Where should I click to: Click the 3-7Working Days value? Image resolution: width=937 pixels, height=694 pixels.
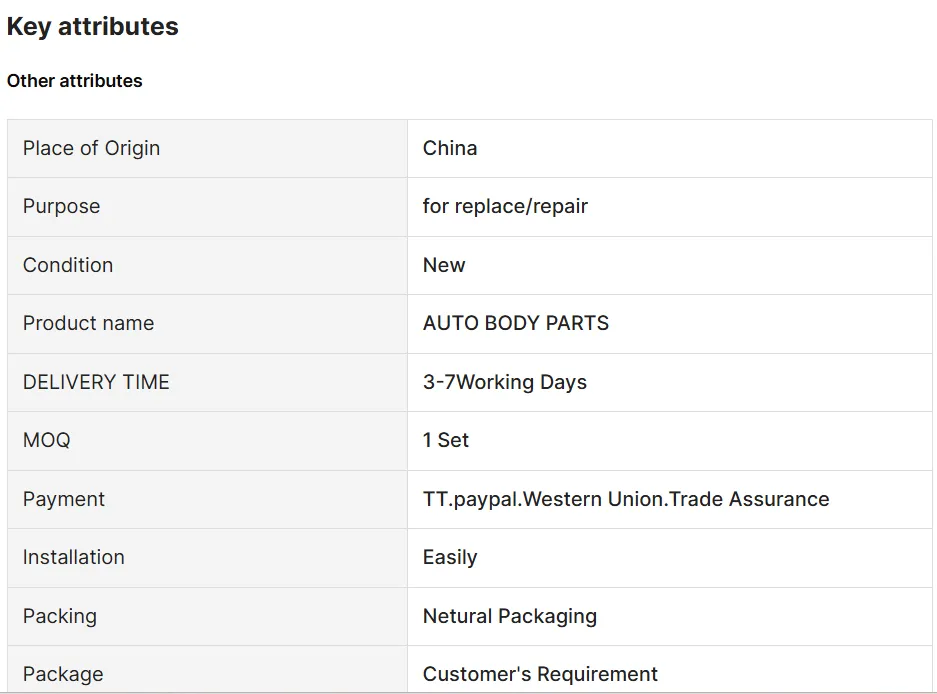pos(505,382)
